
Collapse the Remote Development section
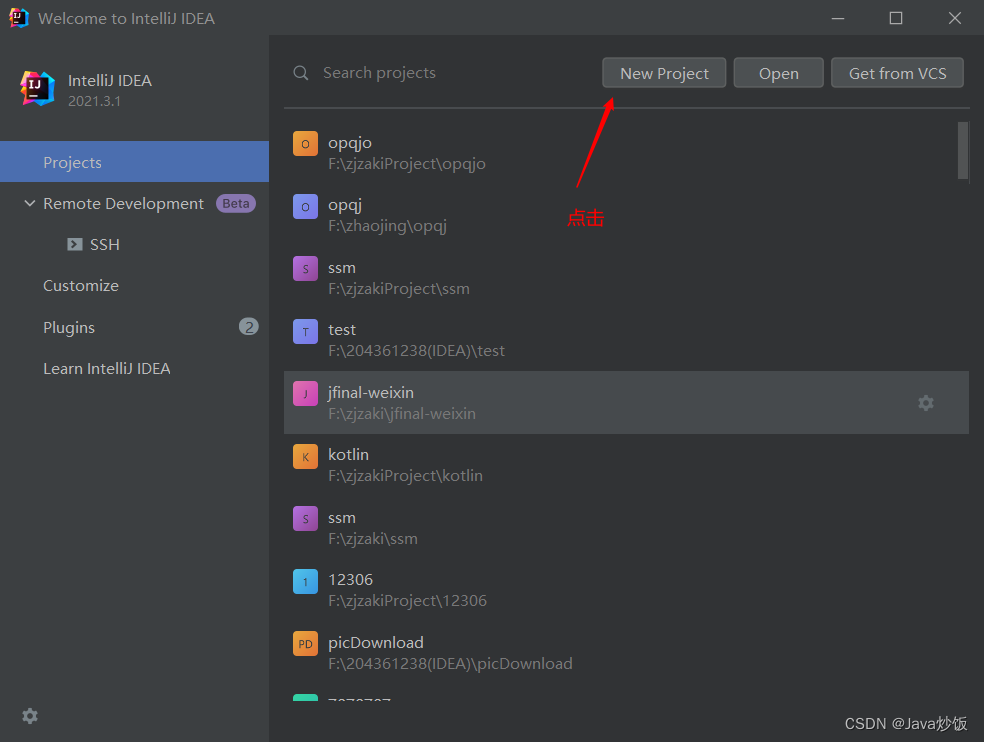[x=29, y=203]
